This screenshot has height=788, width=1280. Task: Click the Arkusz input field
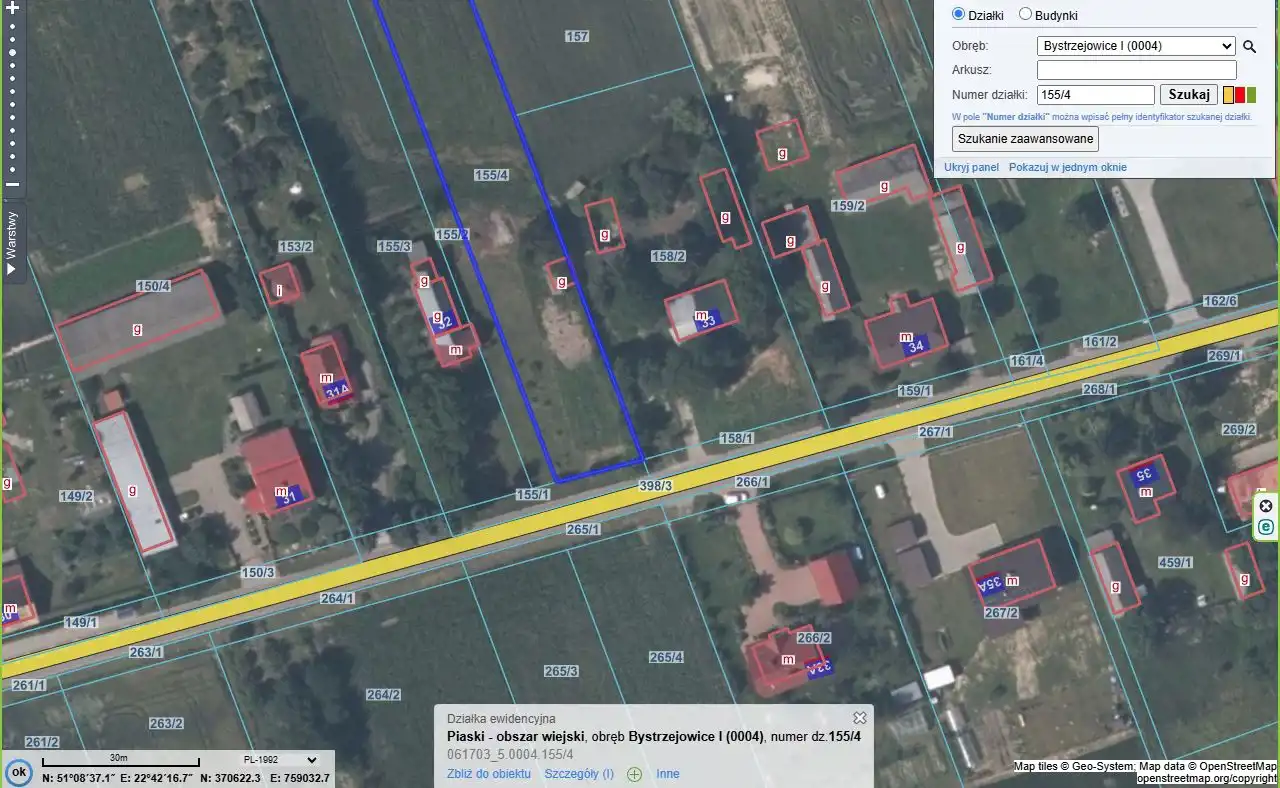click(1136, 70)
